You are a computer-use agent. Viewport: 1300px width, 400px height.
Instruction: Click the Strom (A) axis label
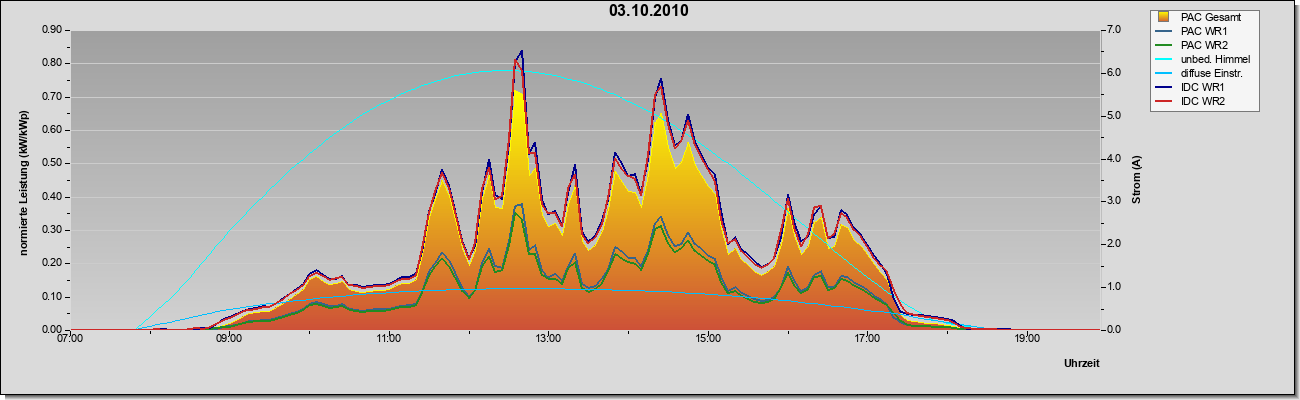click(x=1136, y=180)
